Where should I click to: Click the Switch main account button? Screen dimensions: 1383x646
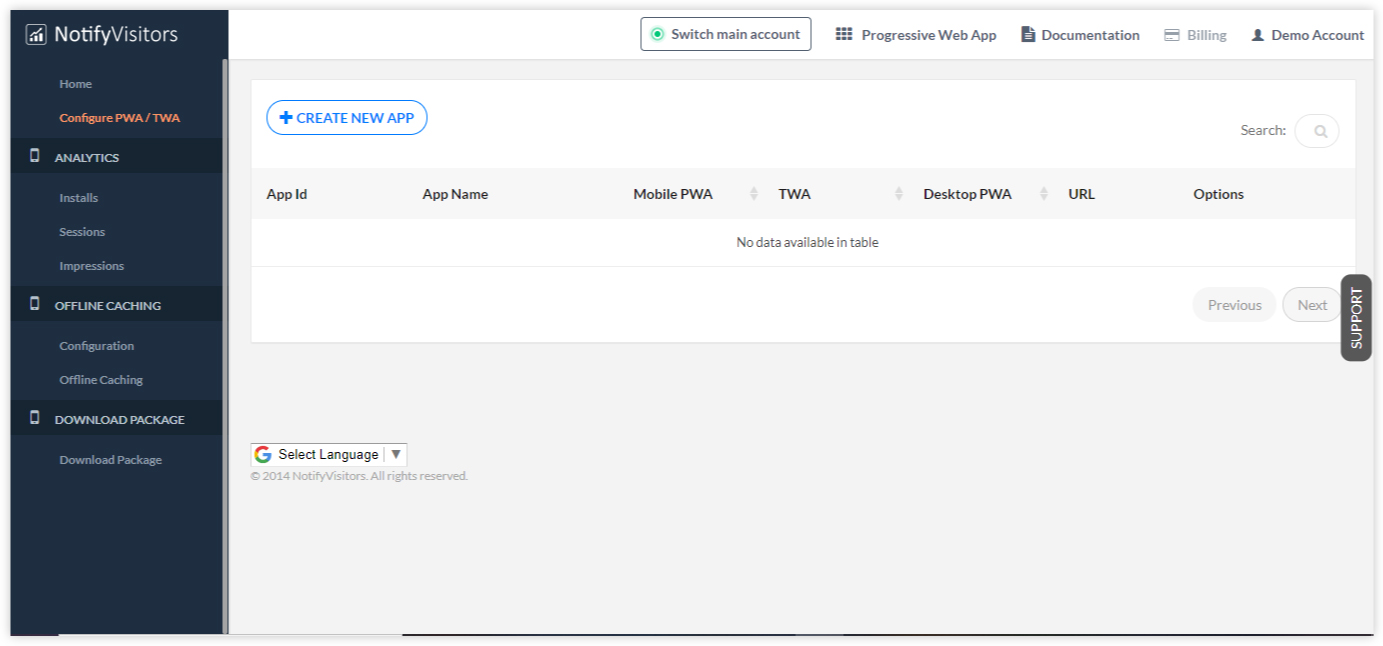(x=726, y=34)
